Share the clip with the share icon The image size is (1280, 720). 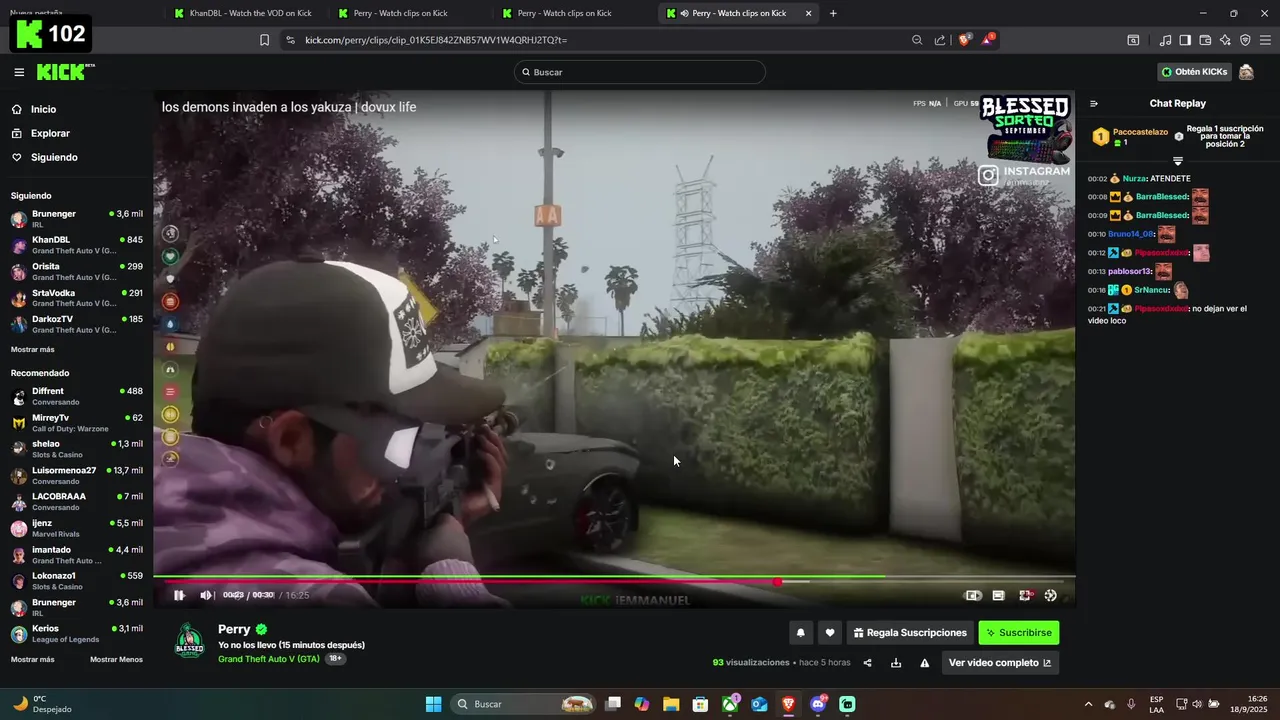[x=867, y=663]
